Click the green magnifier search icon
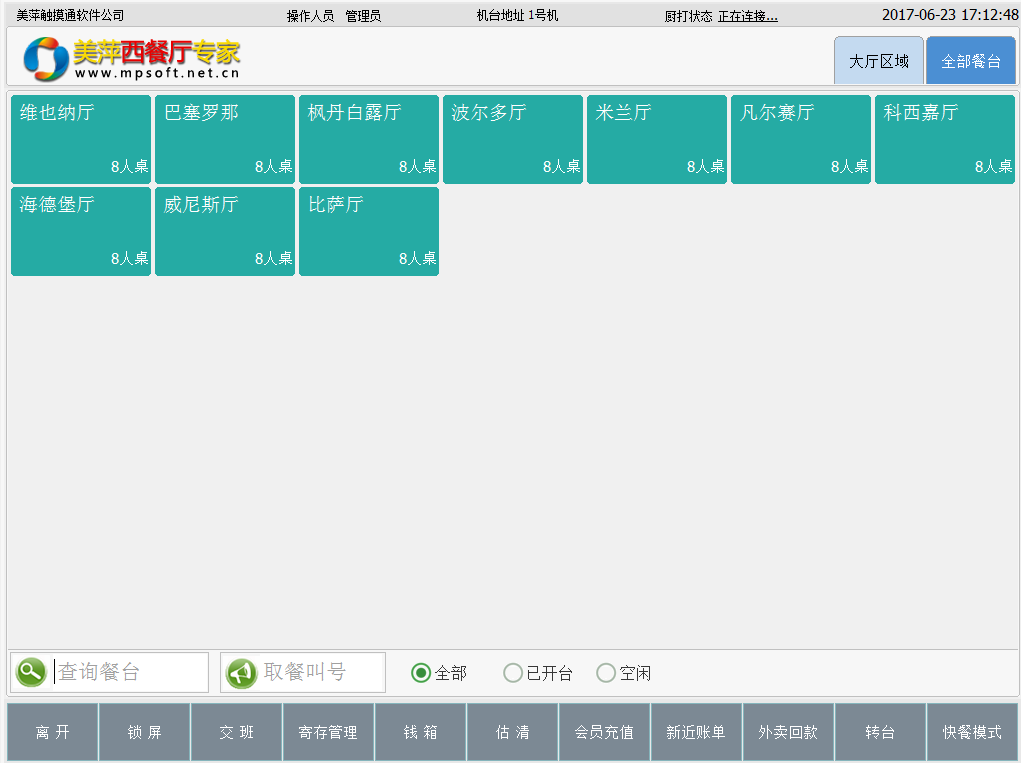The height and width of the screenshot is (763, 1021). pos(31,672)
